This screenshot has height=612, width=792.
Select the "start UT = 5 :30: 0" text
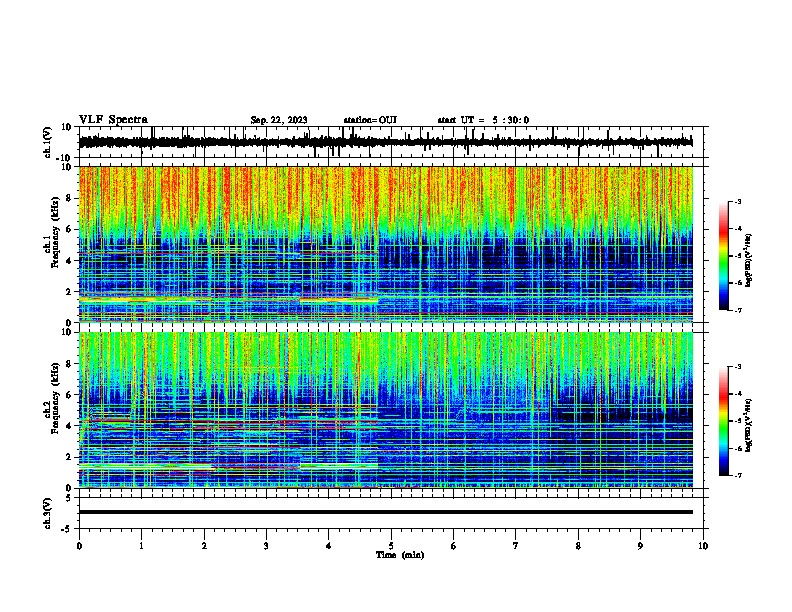(483, 120)
